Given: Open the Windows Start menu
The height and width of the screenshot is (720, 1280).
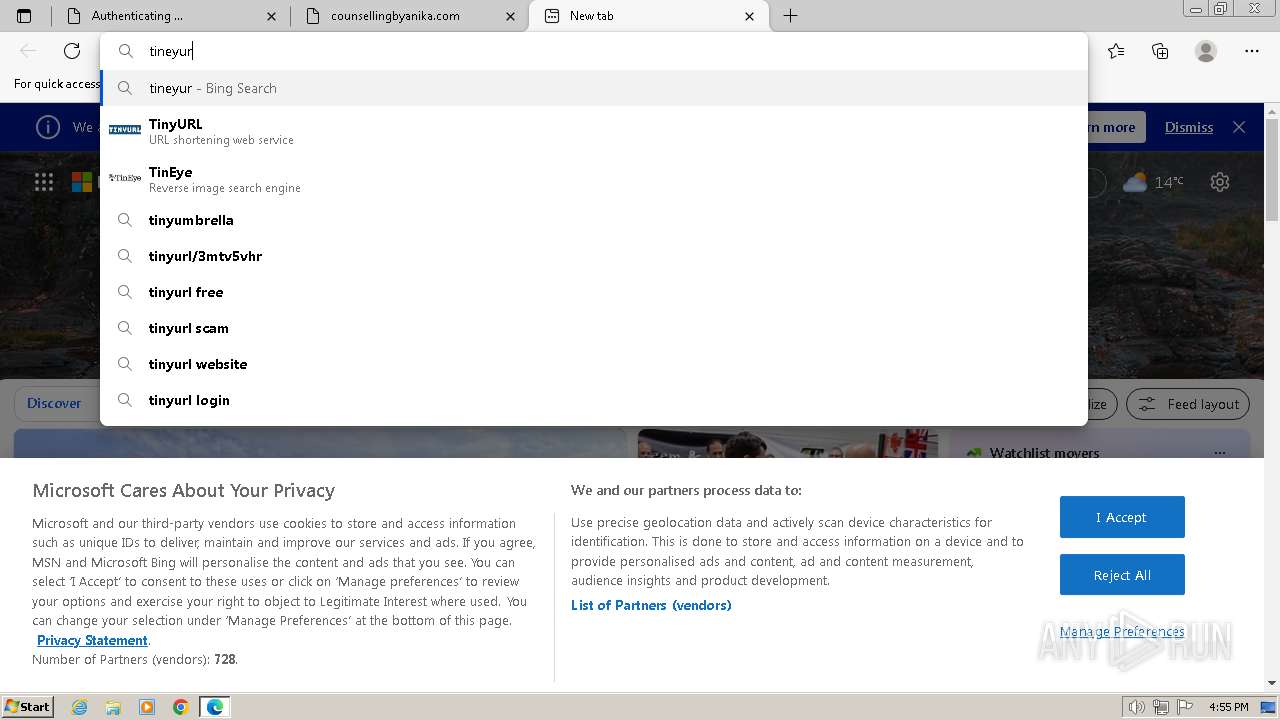Looking at the screenshot, I should pyautogui.click(x=27, y=706).
